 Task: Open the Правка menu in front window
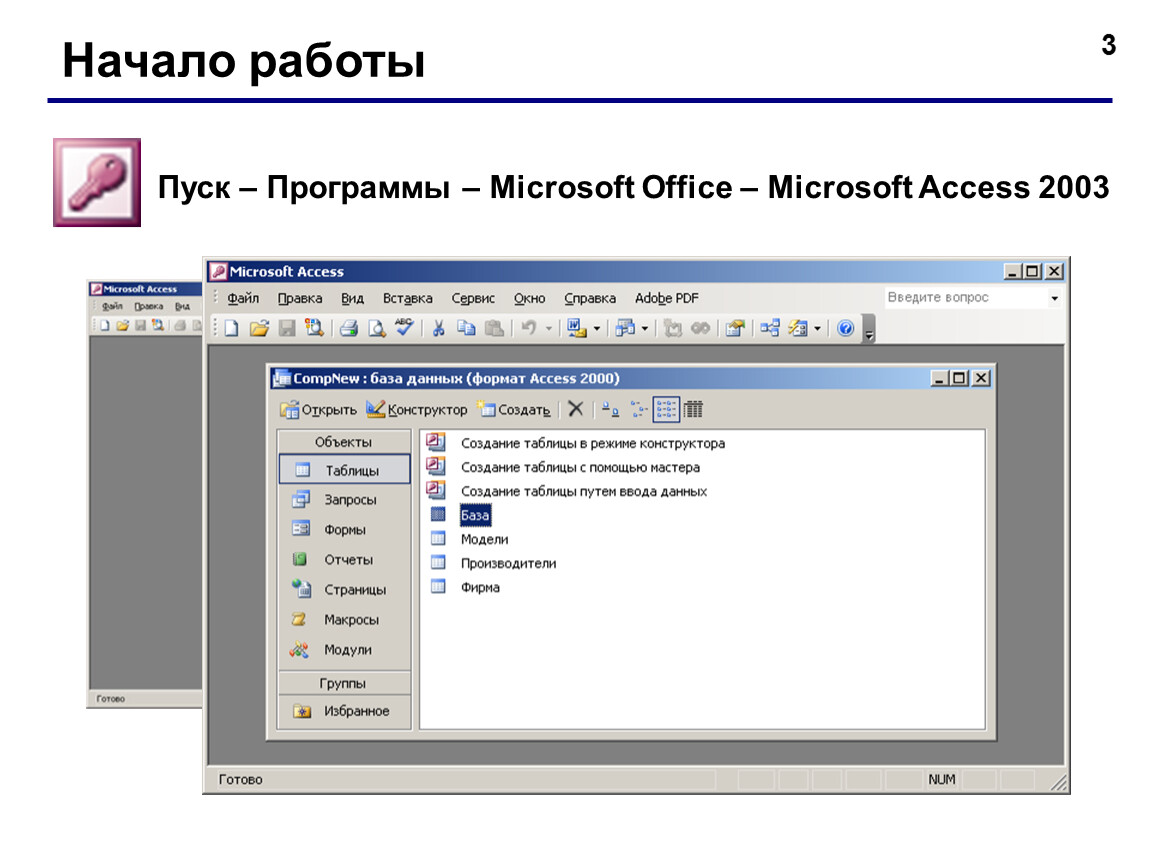tap(300, 298)
